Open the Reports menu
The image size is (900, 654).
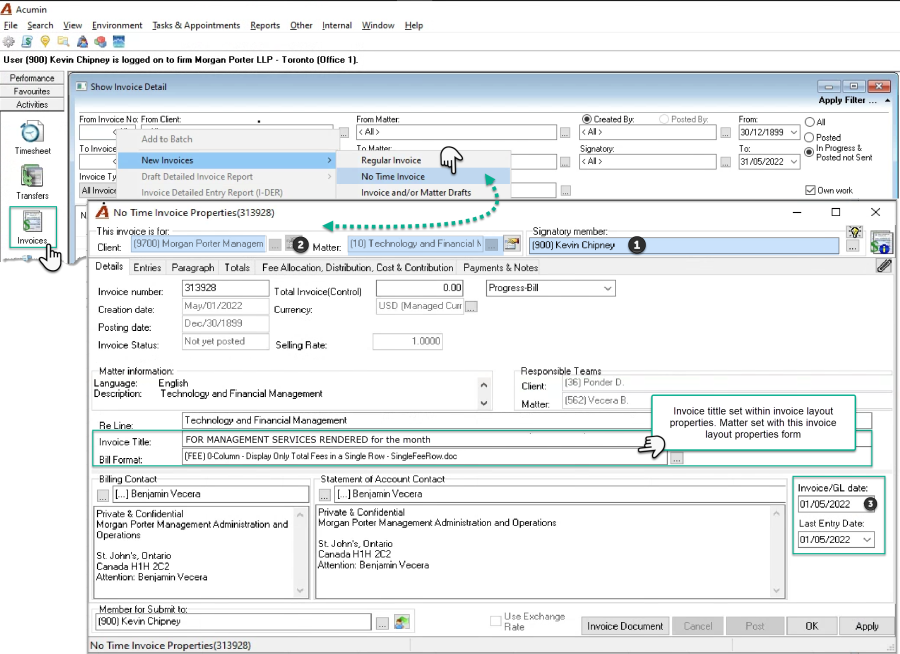[x=265, y=25]
